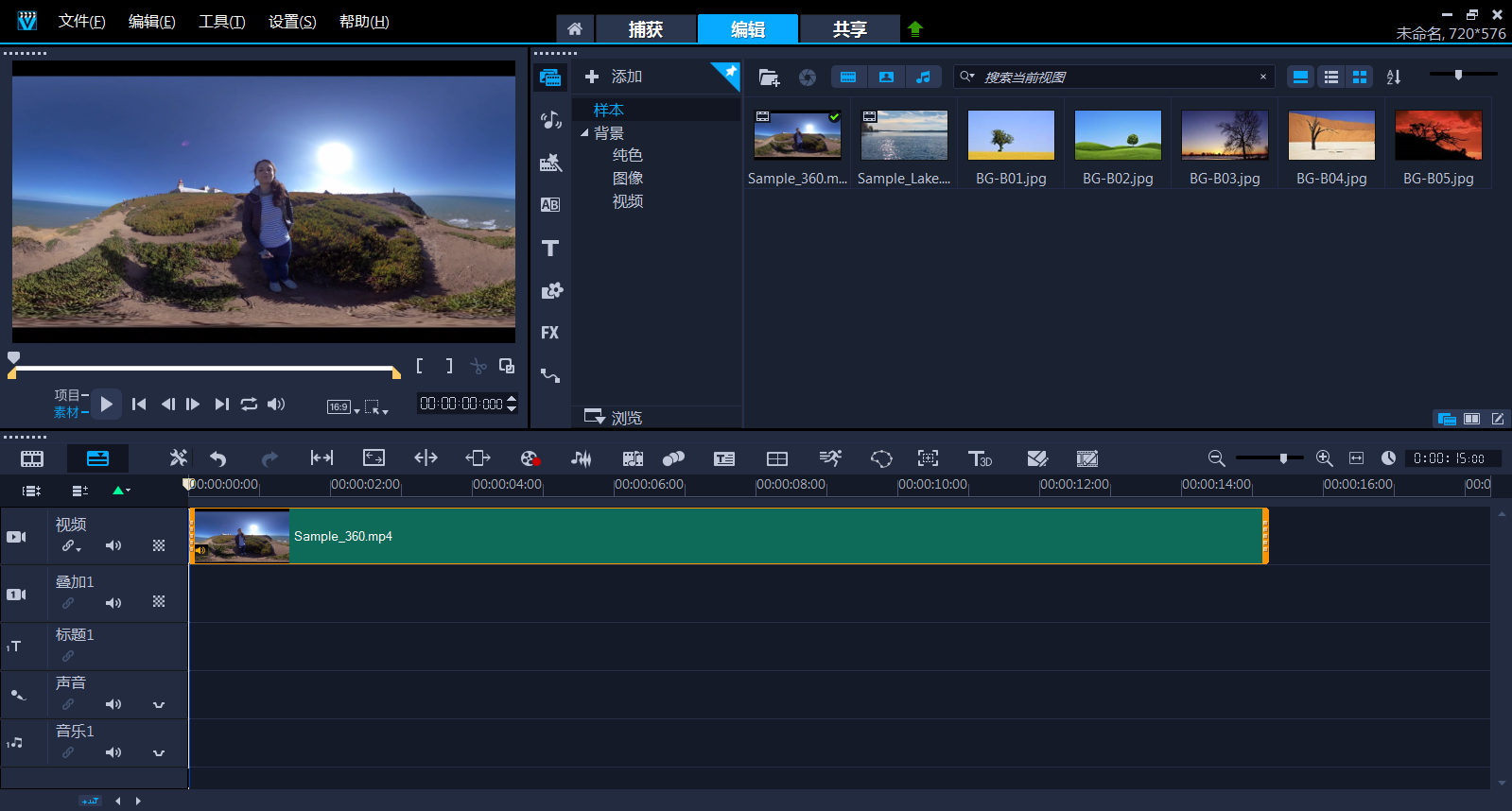Click the 添加 add folder button

(x=614, y=77)
